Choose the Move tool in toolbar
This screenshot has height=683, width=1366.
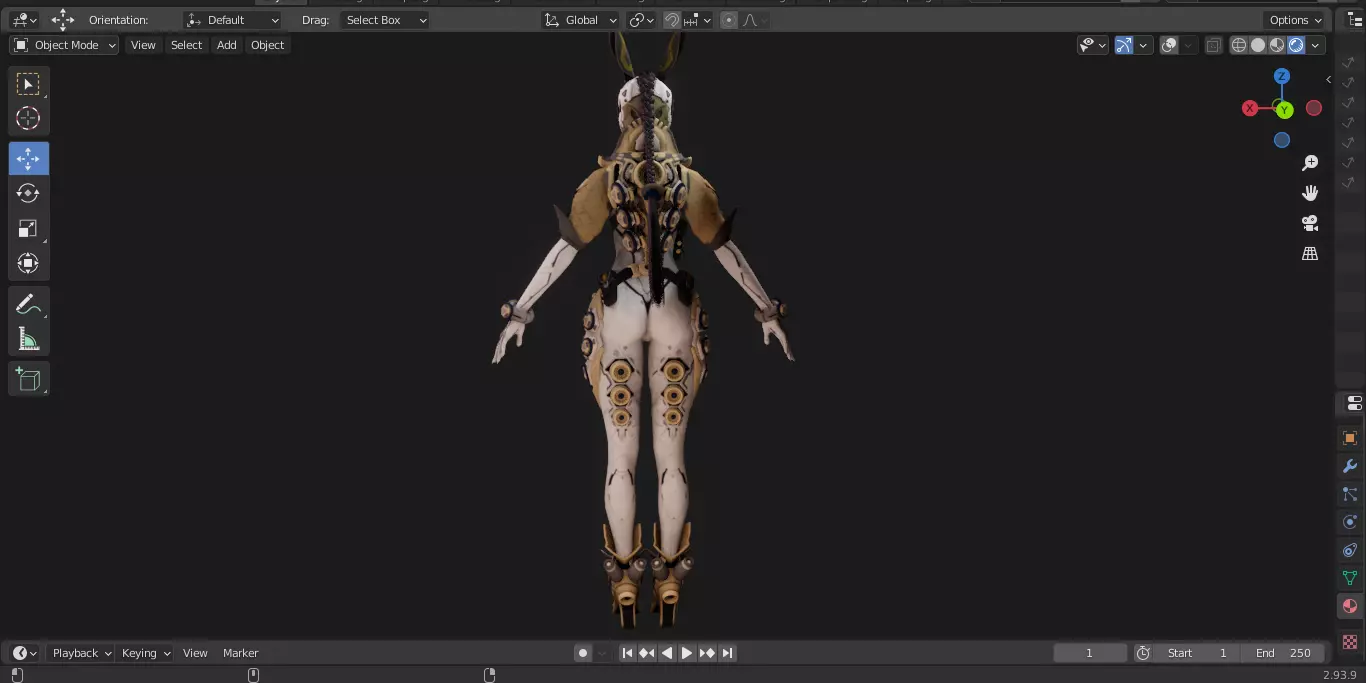(x=28, y=159)
